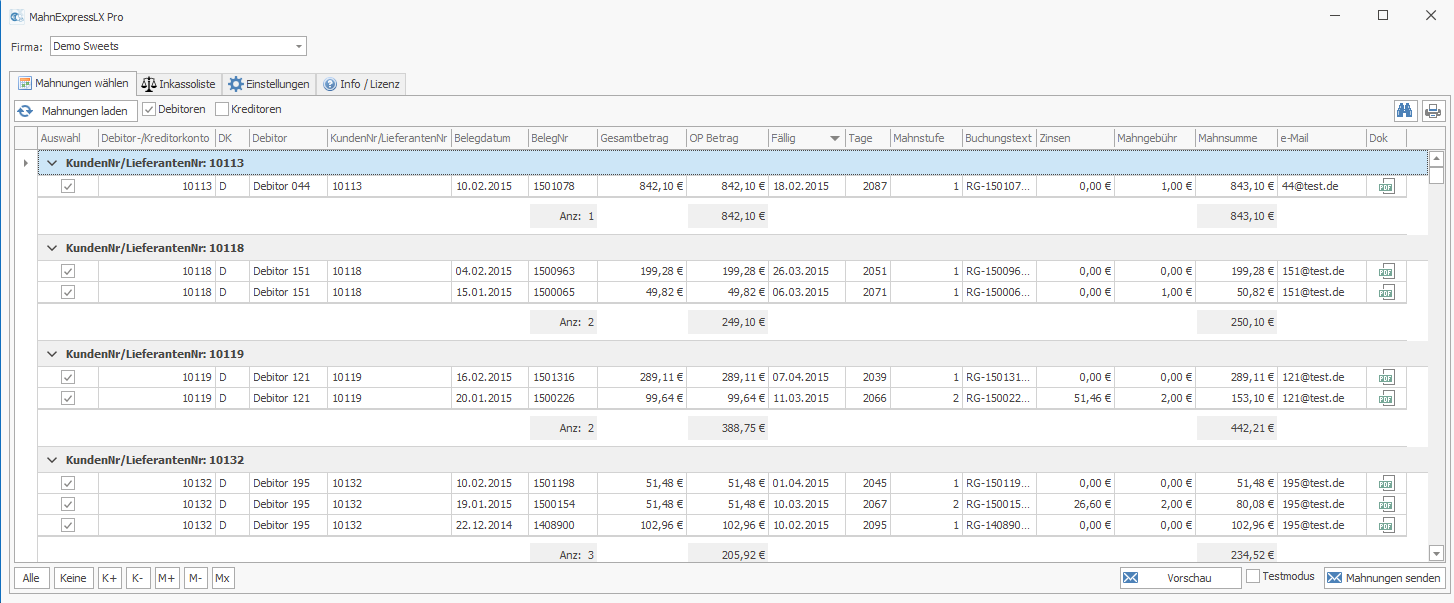
Task: Enable the Testmodus checkbox
Action: click(x=1253, y=577)
